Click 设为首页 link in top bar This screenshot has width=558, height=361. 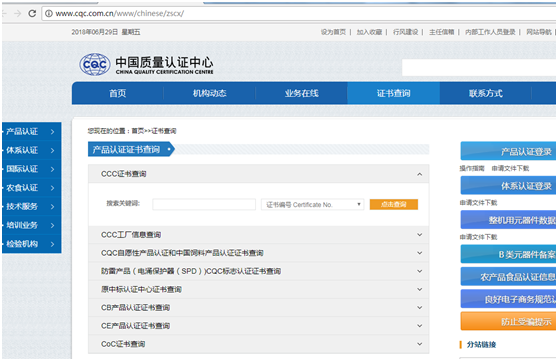[333, 32]
